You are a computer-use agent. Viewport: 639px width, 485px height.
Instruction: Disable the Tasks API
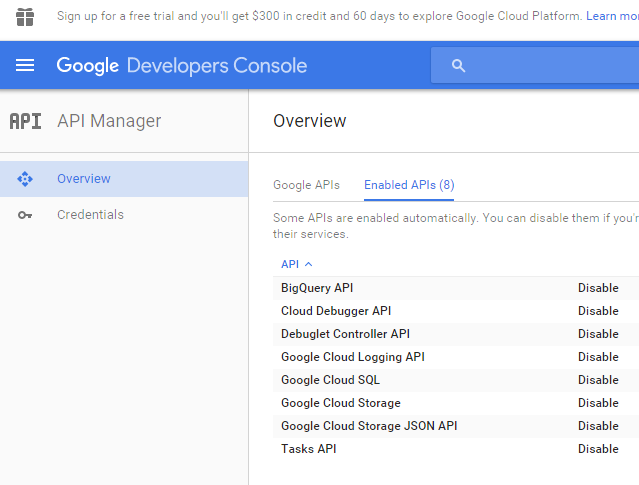click(598, 449)
